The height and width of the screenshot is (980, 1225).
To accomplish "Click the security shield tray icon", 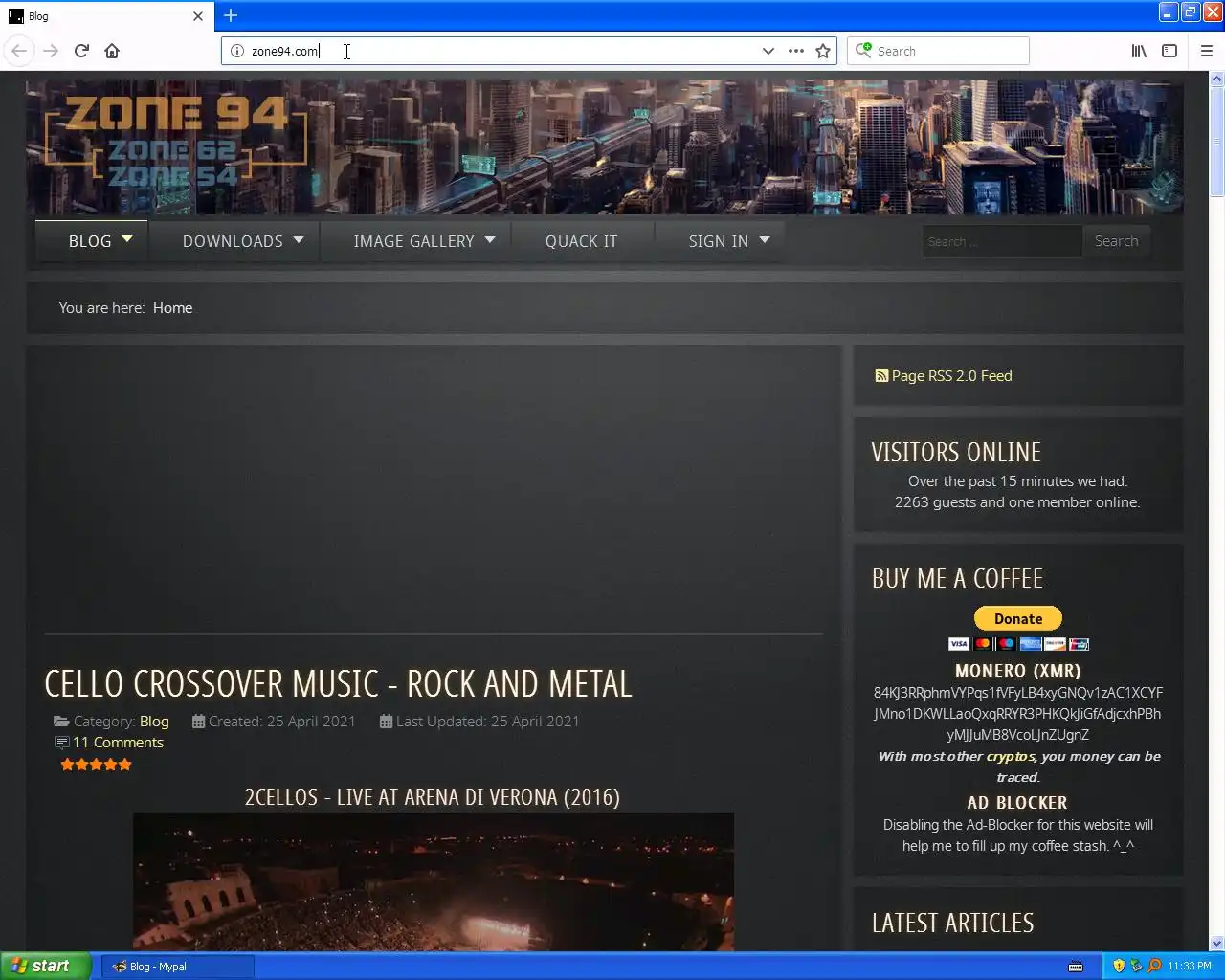I will coord(1119,966).
